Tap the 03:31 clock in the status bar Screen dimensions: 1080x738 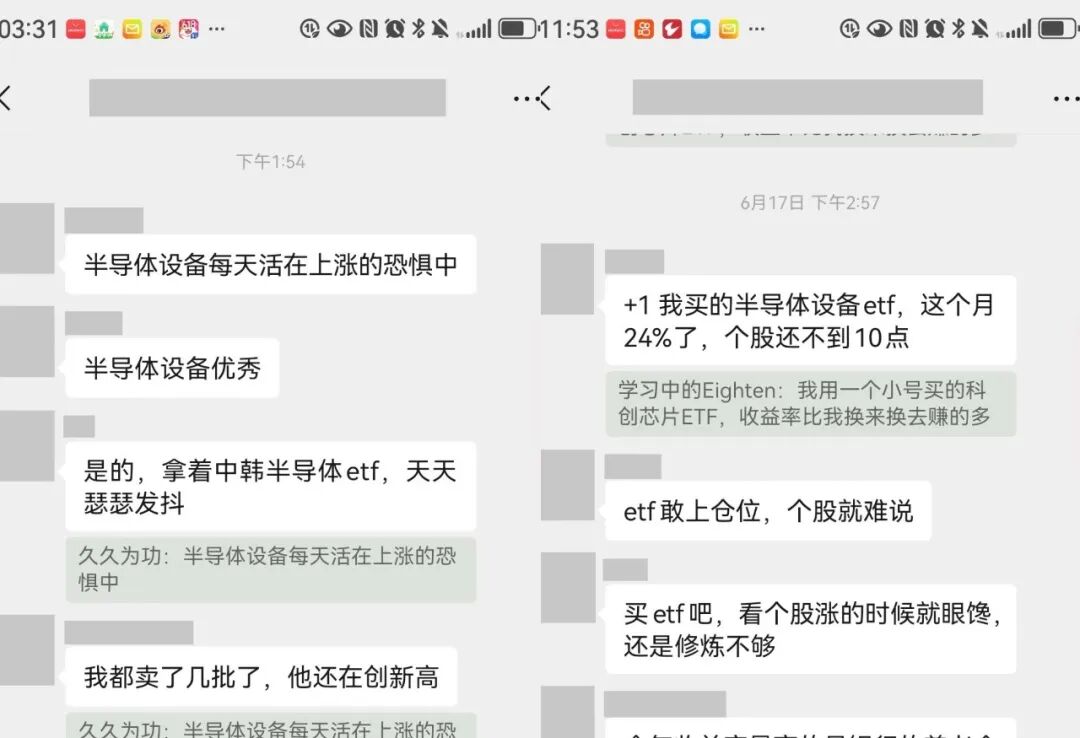[x=29, y=29]
